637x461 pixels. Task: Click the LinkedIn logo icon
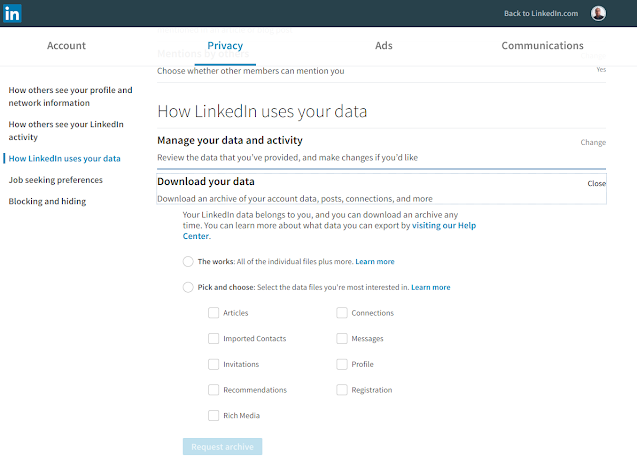click(13, 13)
